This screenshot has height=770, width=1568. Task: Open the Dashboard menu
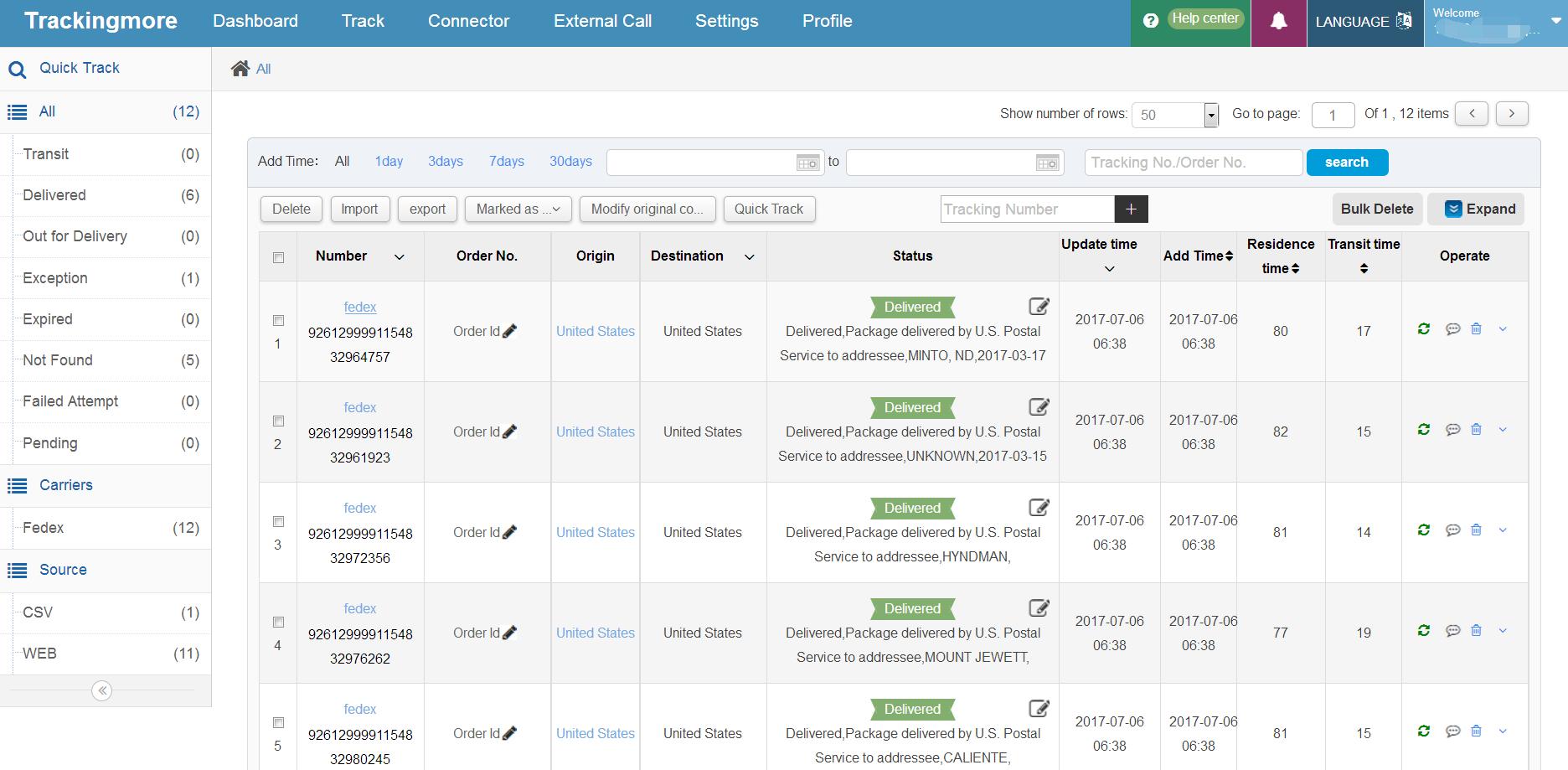pos(255,21)
